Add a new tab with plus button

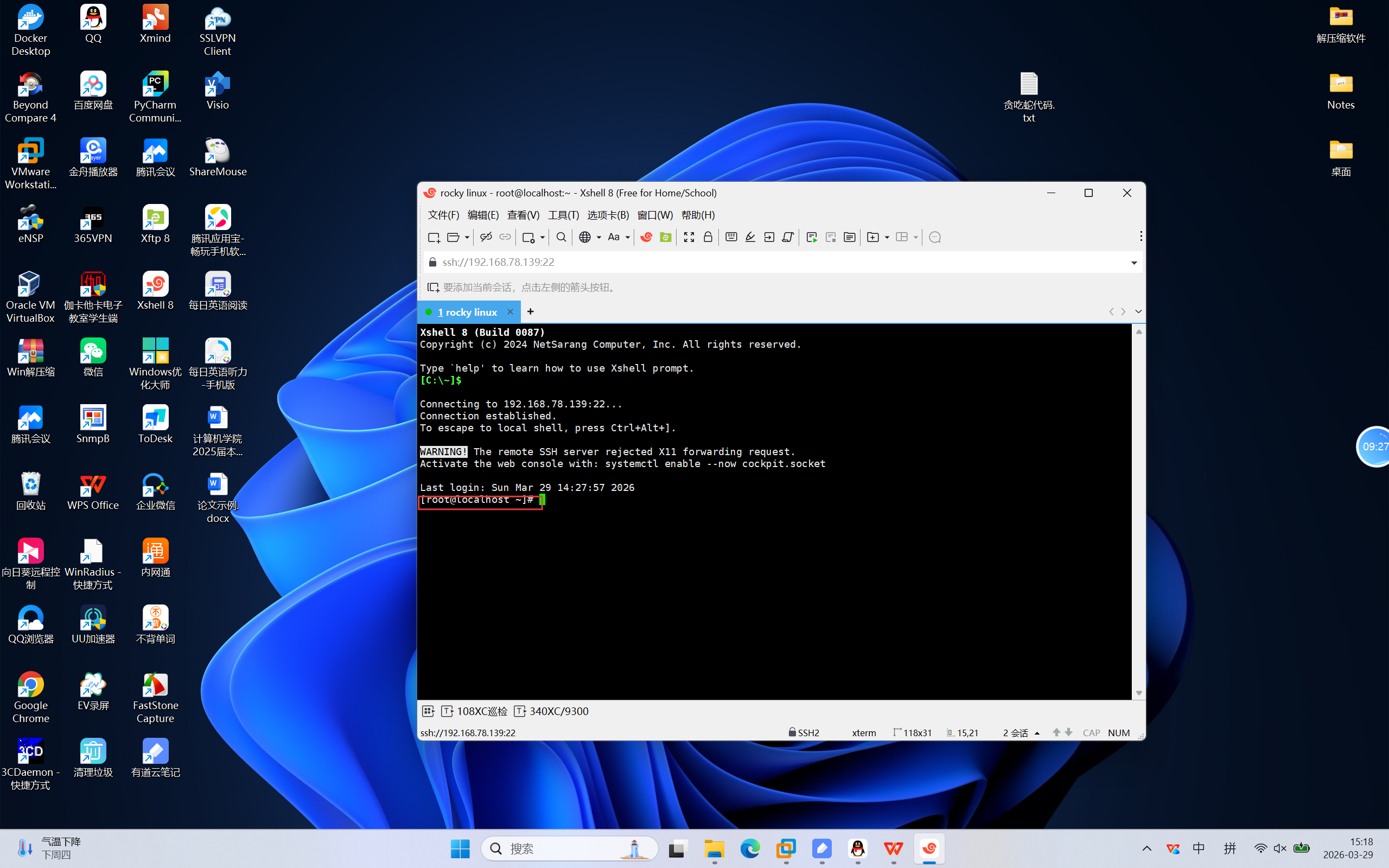pyautogui.click(x=530, y=312)
